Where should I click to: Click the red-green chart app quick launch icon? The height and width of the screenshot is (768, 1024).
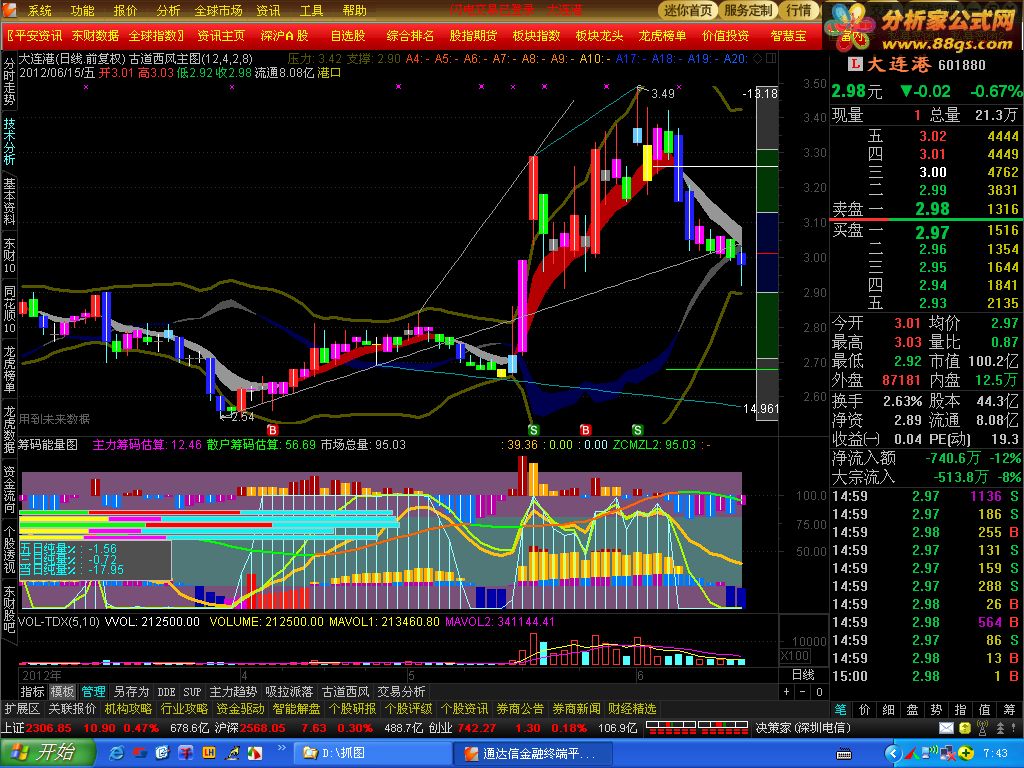click(255, 753)
